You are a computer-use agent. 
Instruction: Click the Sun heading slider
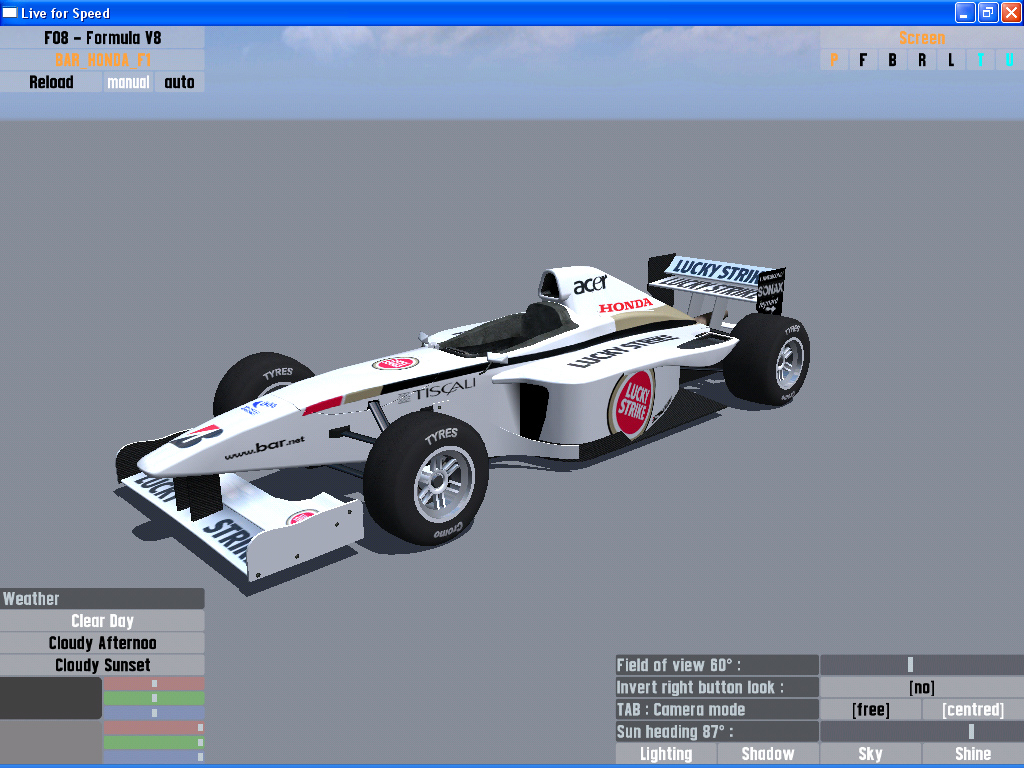[921, 732]
